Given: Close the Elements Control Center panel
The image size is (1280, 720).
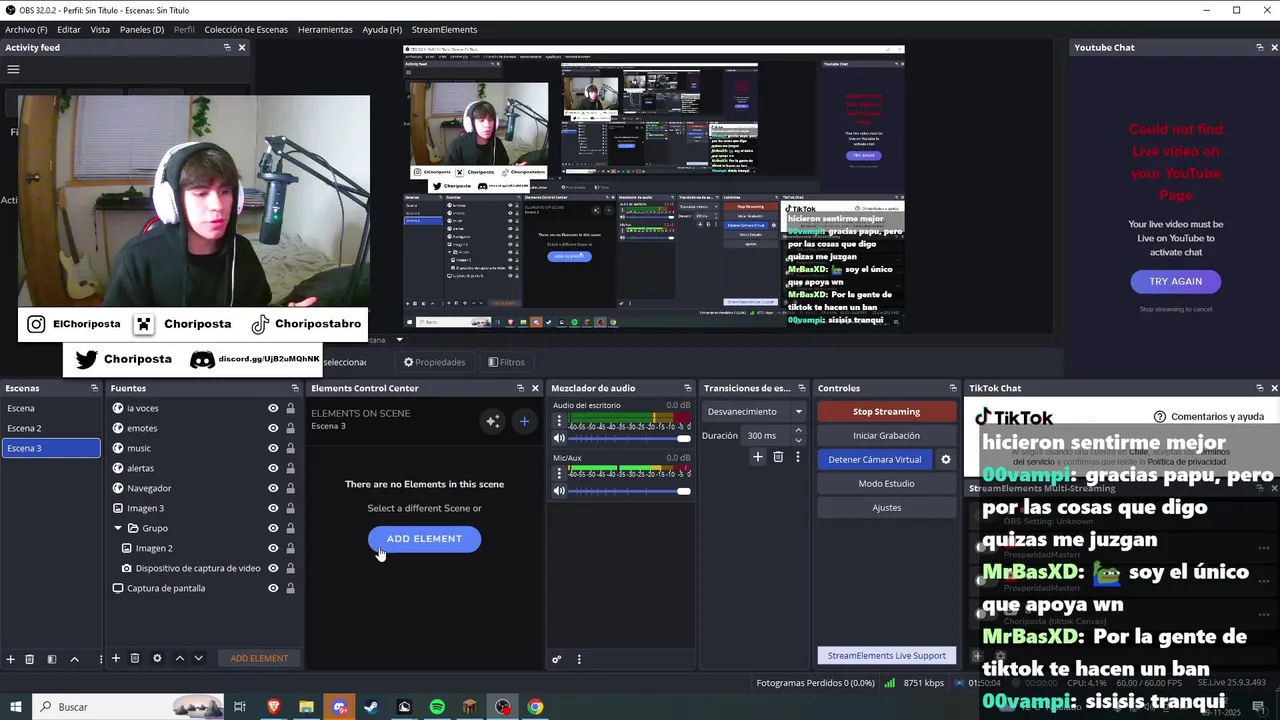Looking at the screenshot, I should (535, 388).
